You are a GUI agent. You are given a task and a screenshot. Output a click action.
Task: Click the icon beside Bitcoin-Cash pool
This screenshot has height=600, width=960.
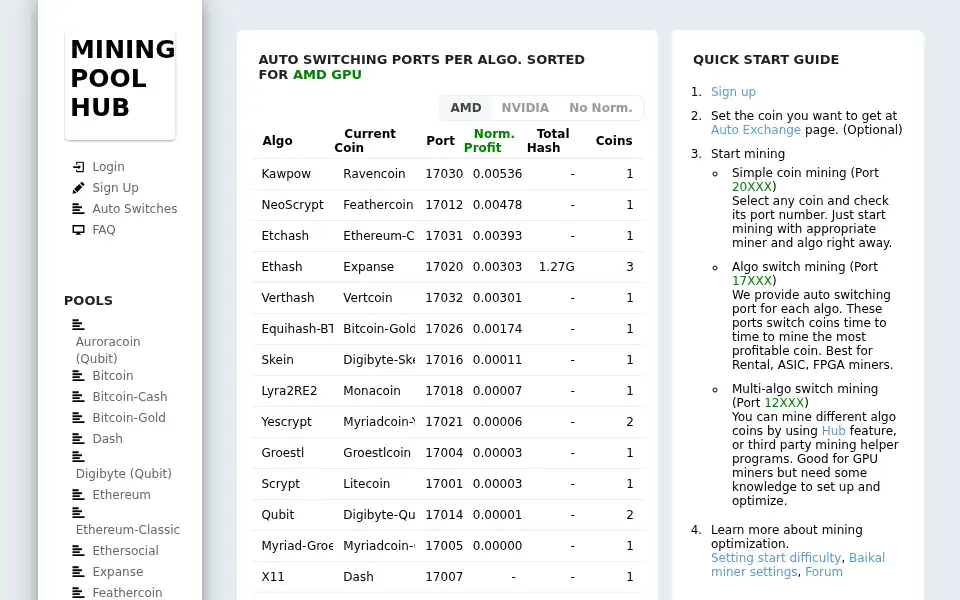(x=78, y=396)
